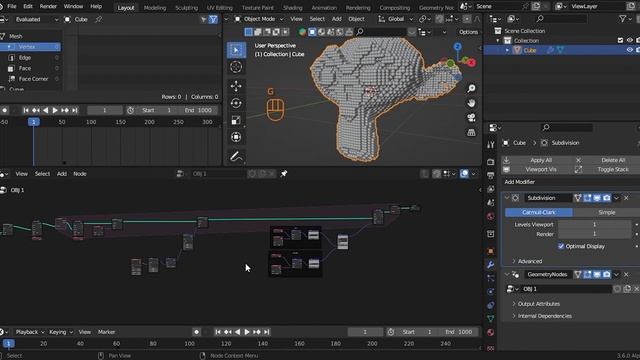
Task: Open the File menu
Action: (12, 7)
